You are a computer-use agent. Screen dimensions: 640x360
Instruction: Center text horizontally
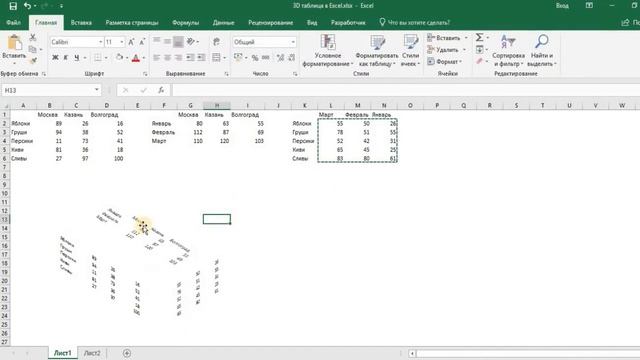[x=167, y=58]
